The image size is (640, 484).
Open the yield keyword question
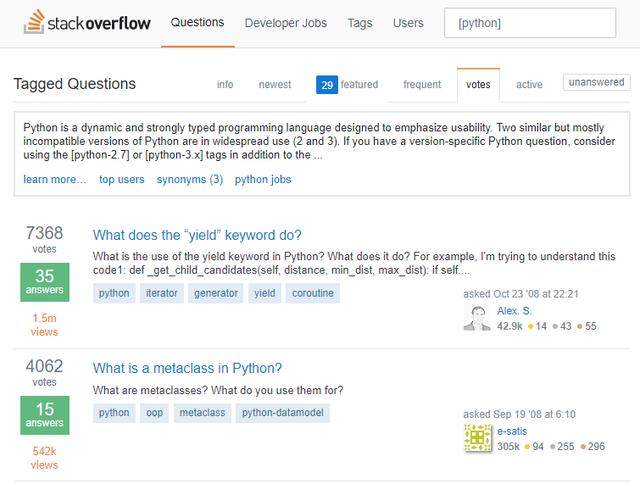[197, 235]
